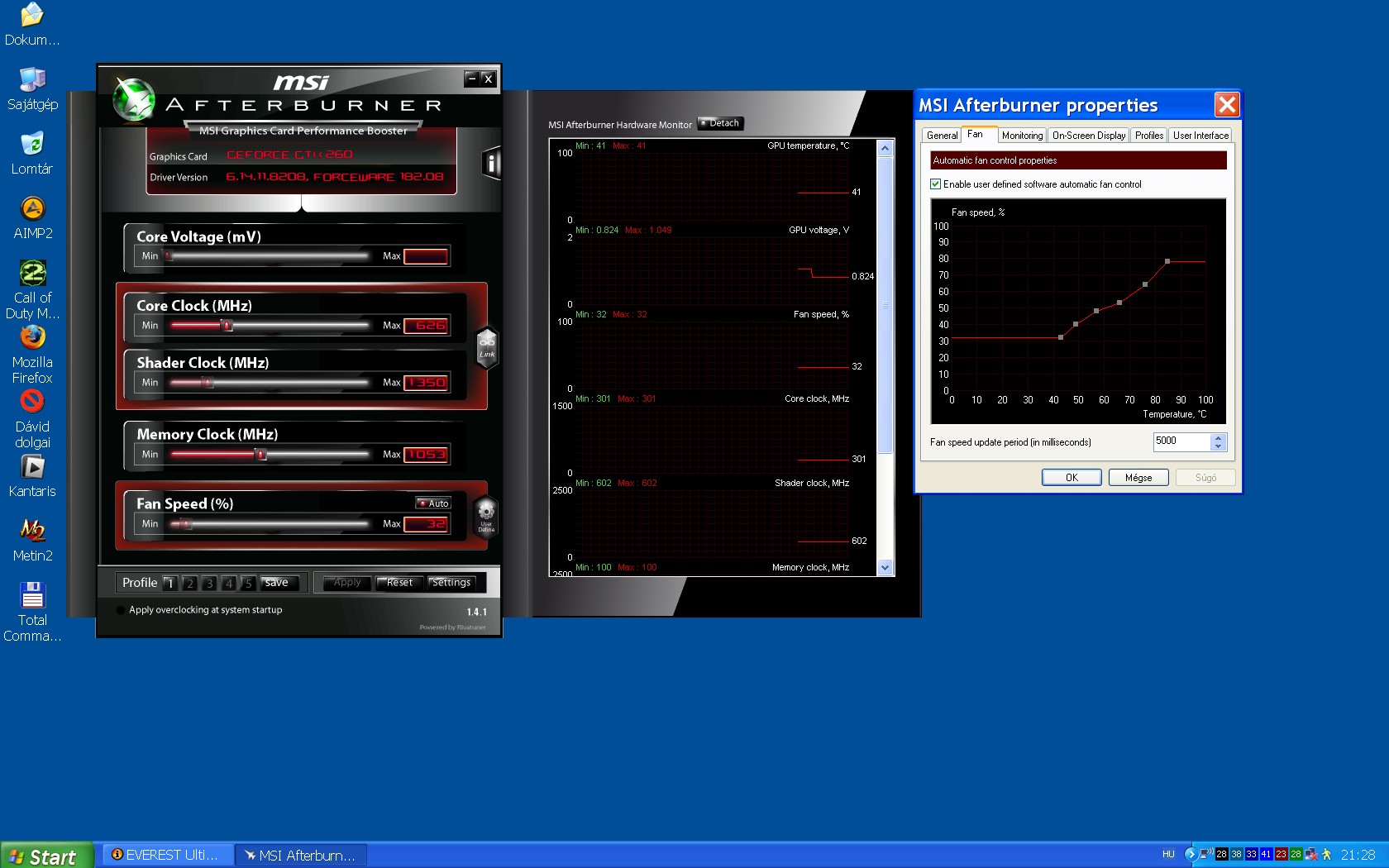Enable user defined software automatic fan control
The height and width of the screenshot is (868, 1389).
[x=936, y=184]
